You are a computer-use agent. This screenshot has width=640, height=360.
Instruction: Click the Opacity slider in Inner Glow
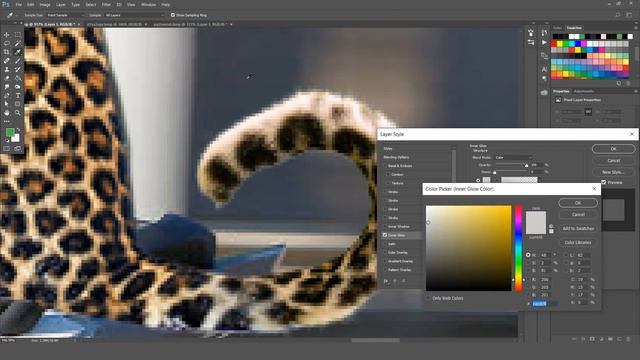coord(511,165)
